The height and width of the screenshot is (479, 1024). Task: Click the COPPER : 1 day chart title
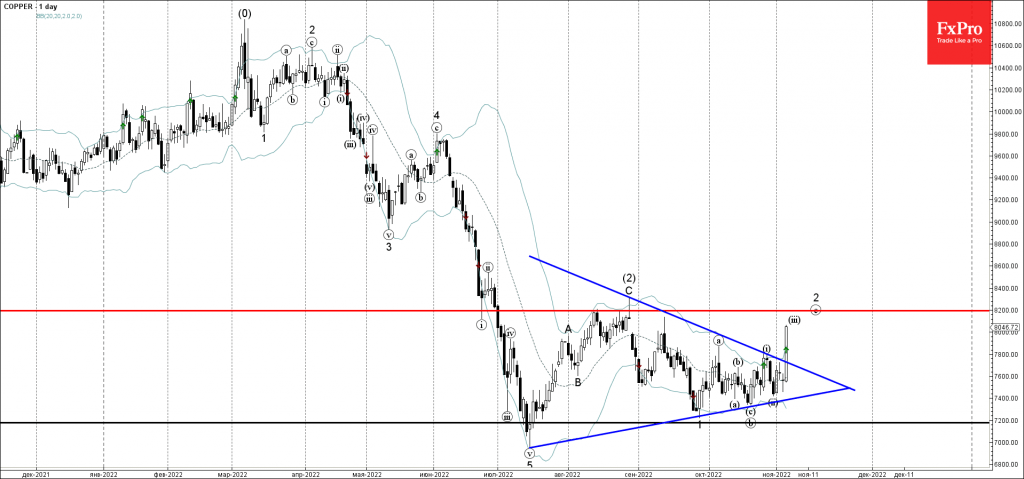pyautogui.click(x=34, y=8)
